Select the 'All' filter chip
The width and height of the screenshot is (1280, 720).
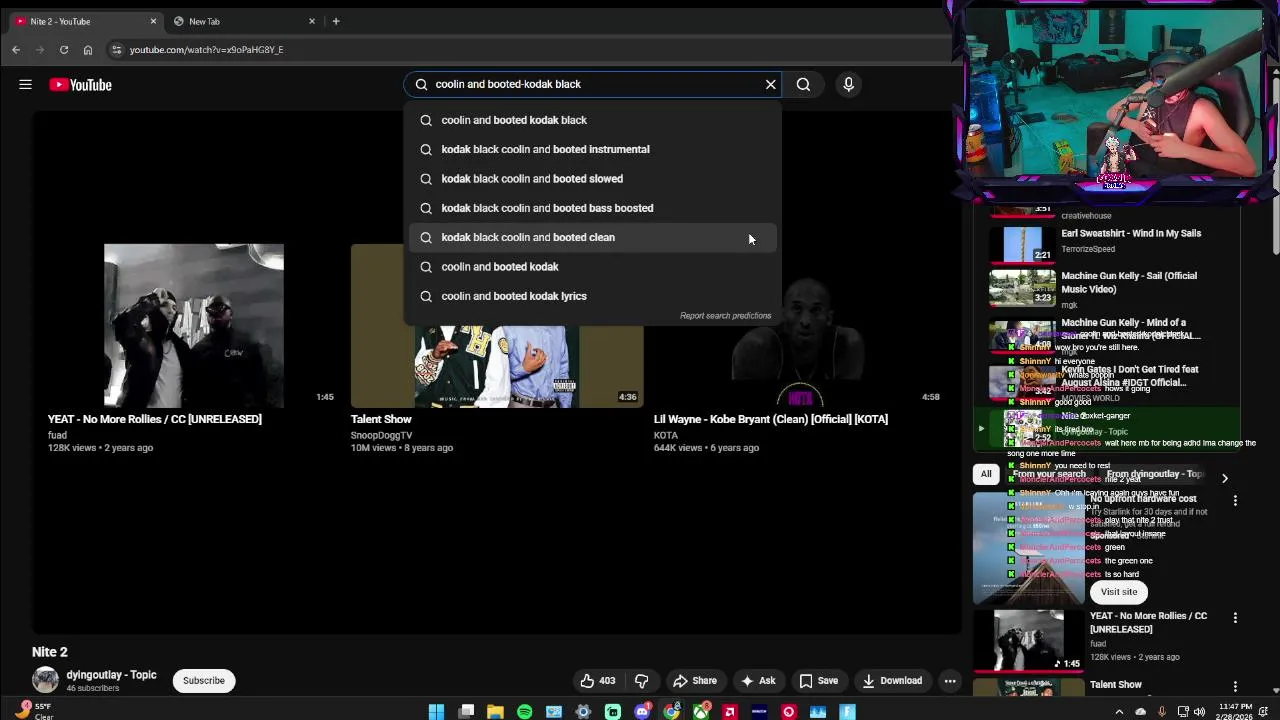point(986,474)
